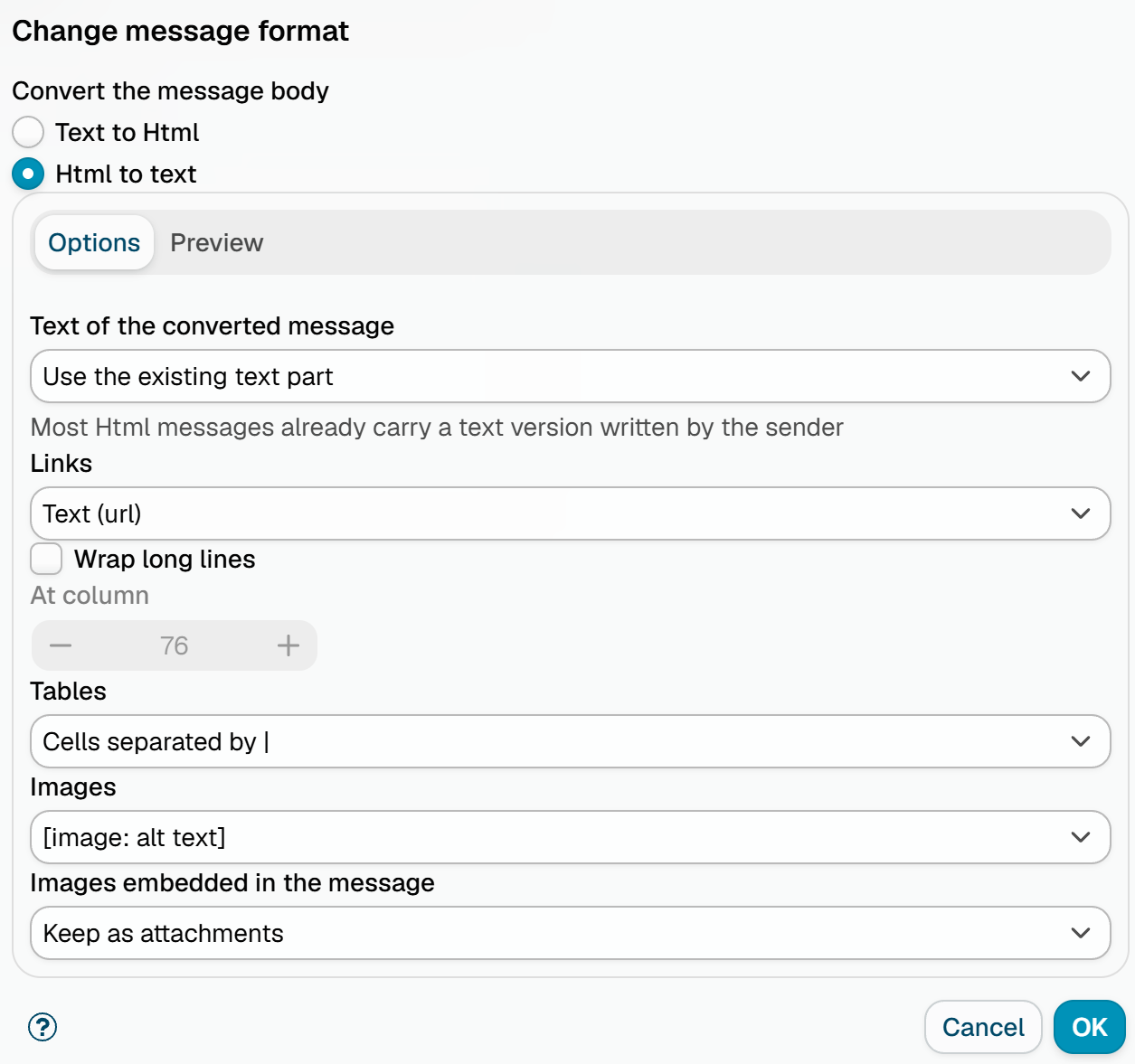Decrease the At column value with minus
The image size is (1135, 1064).
61,645
